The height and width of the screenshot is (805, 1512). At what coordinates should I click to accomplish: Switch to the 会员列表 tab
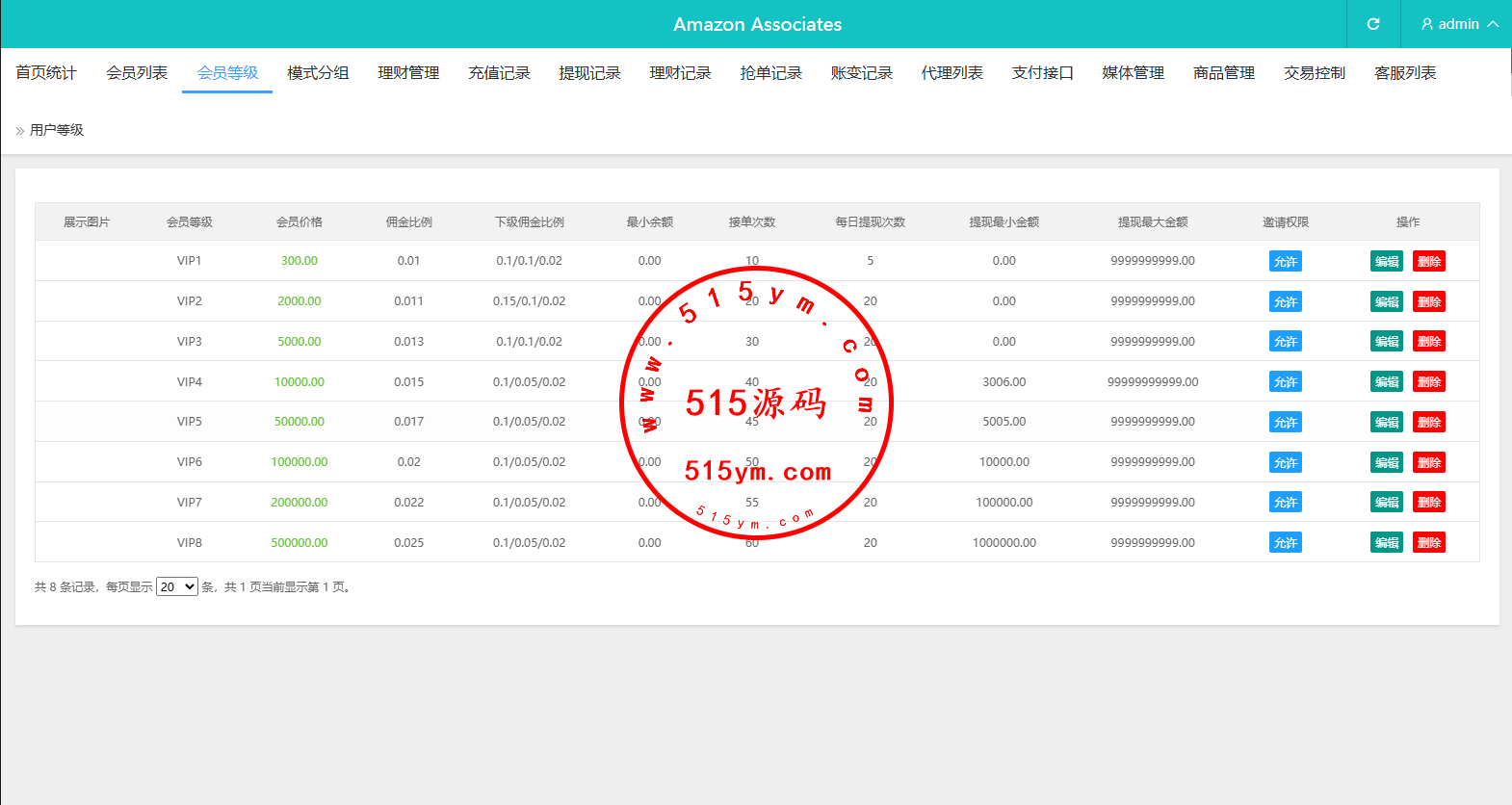[137, 73]
